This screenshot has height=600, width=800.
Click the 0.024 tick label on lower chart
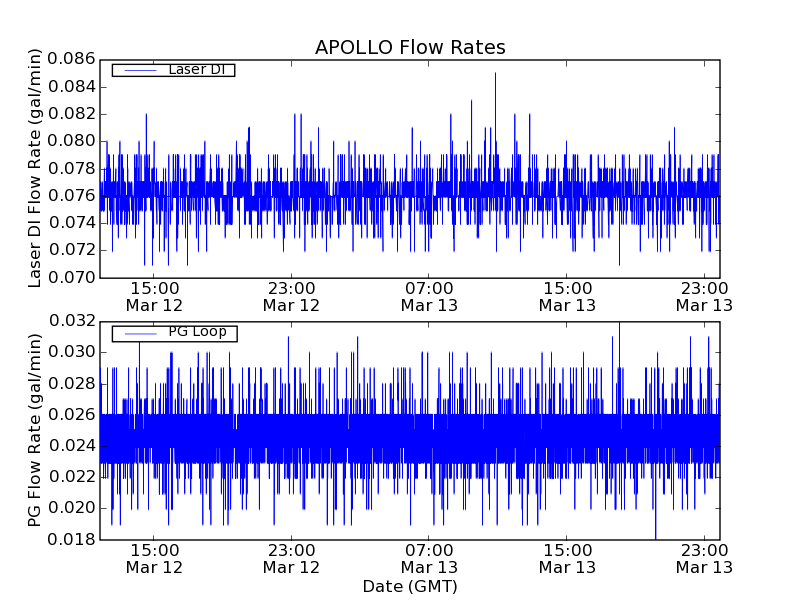[x=69, y=446]
